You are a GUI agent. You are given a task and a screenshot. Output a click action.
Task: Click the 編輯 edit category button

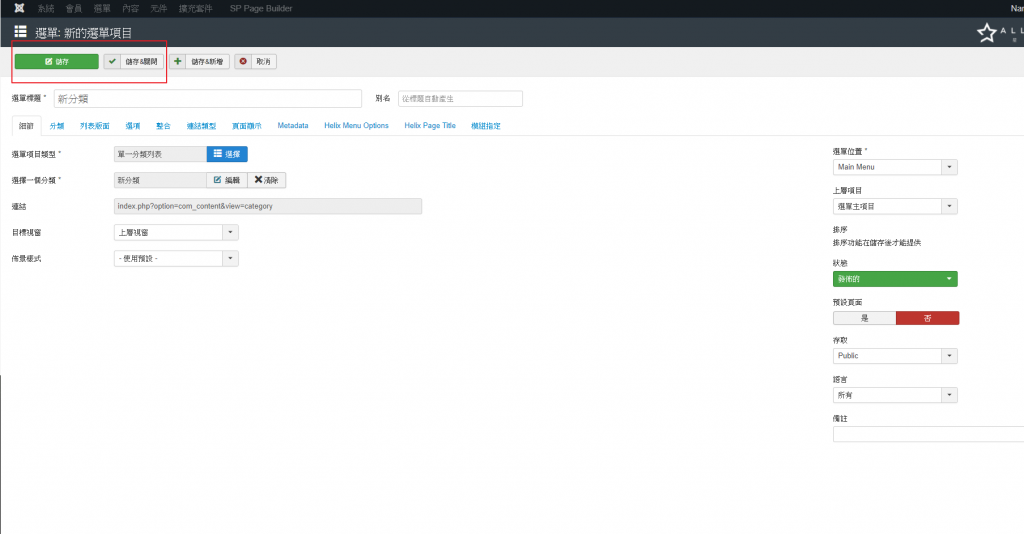point(226,180)
